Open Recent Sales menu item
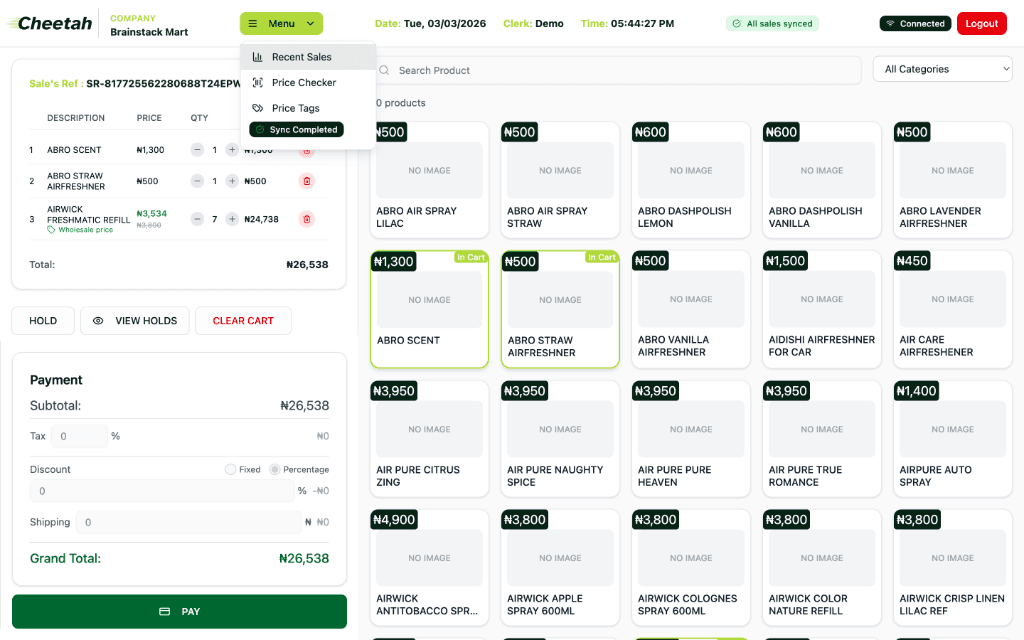Image resolution: width=1024 pixels, height=640 pixels. point(301,57)
